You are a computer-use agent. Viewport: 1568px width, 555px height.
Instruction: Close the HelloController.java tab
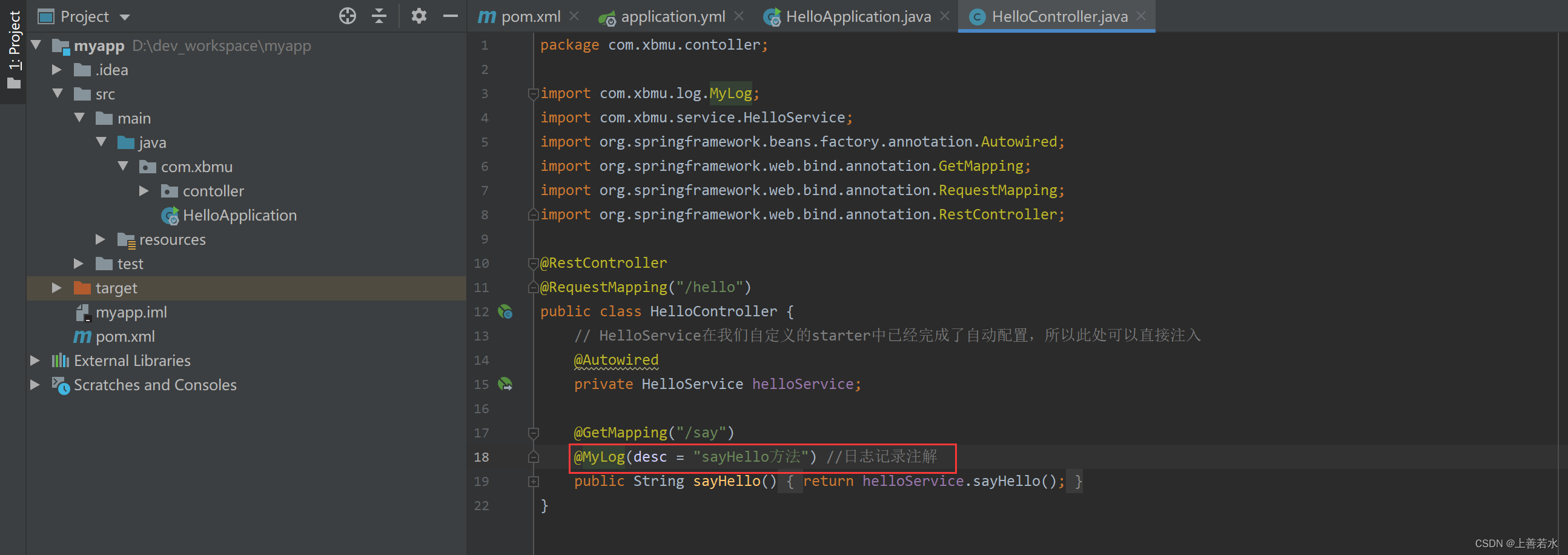click(x=1141, y=16)
